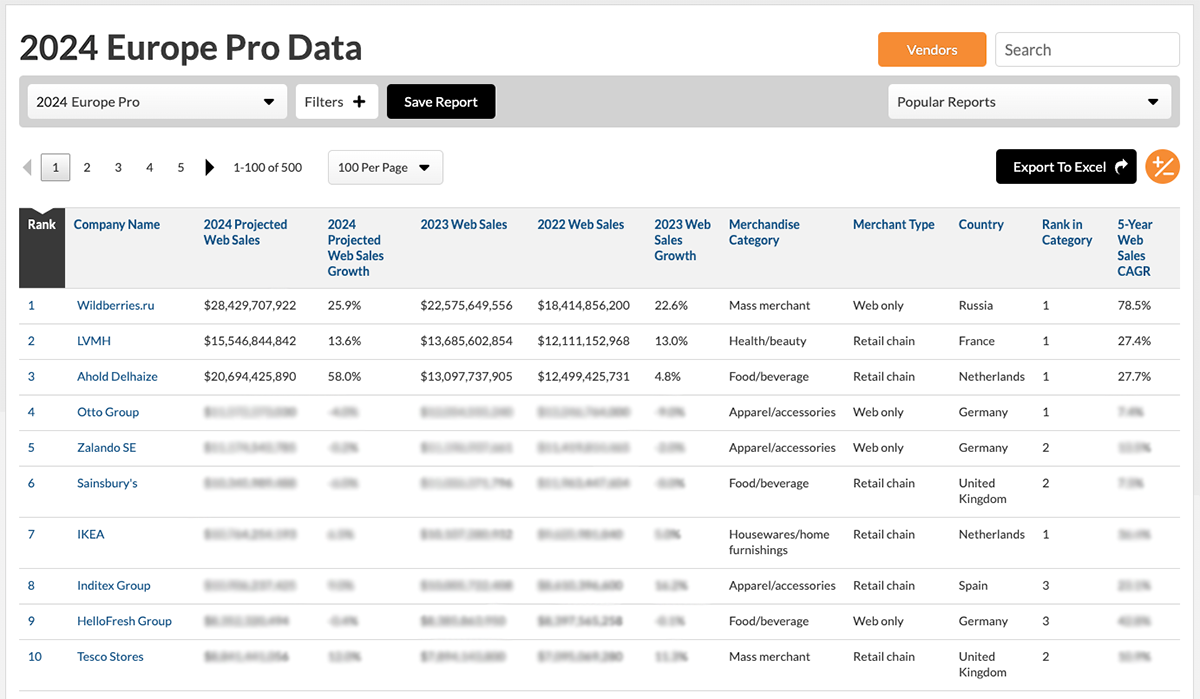Open the Popular Reports dropdown
The image size is (1200, 699).
[1029, 102]
